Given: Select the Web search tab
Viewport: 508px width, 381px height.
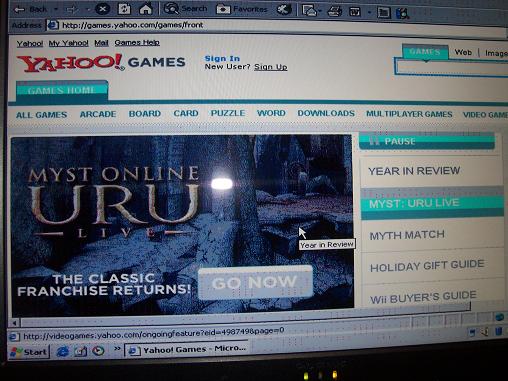Looking at the screenshot, I should click(463, 52).
